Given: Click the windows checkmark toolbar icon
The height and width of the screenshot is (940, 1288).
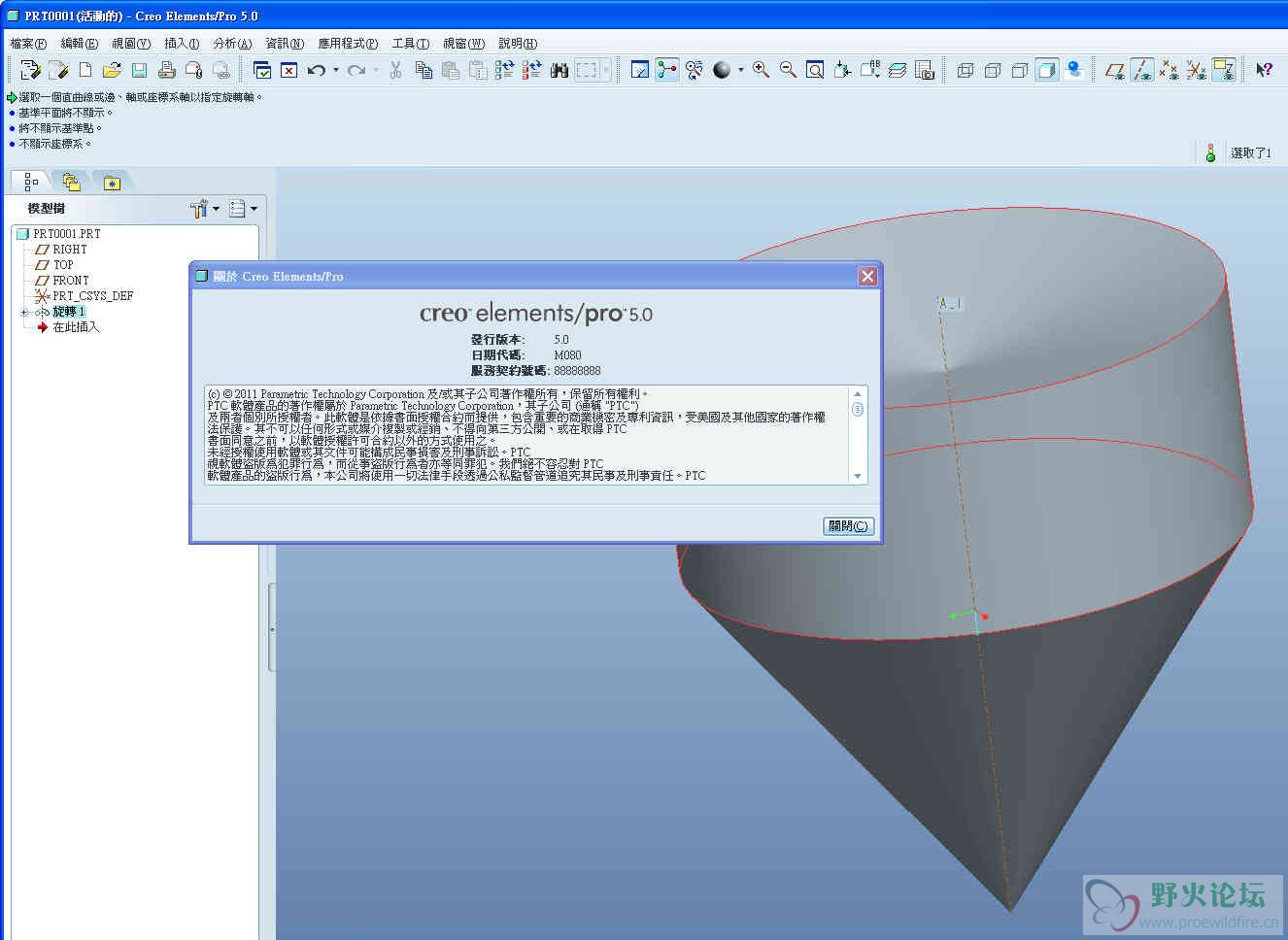Looking at the screenshot, I should (261, 70).
